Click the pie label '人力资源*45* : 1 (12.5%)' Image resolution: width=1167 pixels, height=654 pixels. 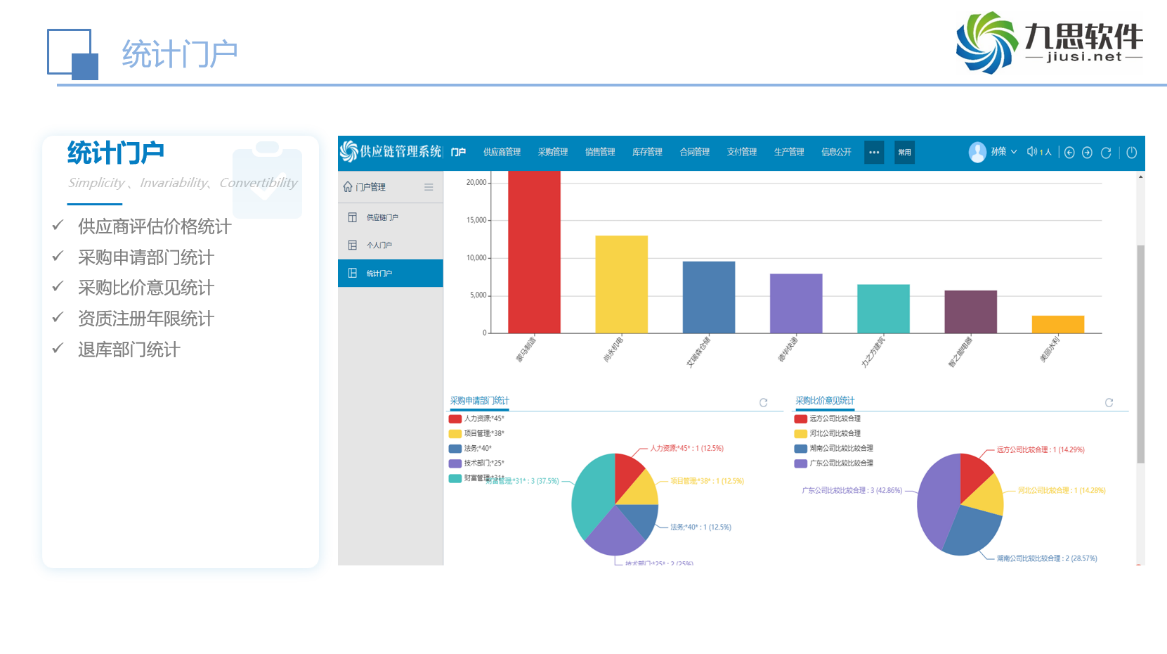[x=686, y=449]
